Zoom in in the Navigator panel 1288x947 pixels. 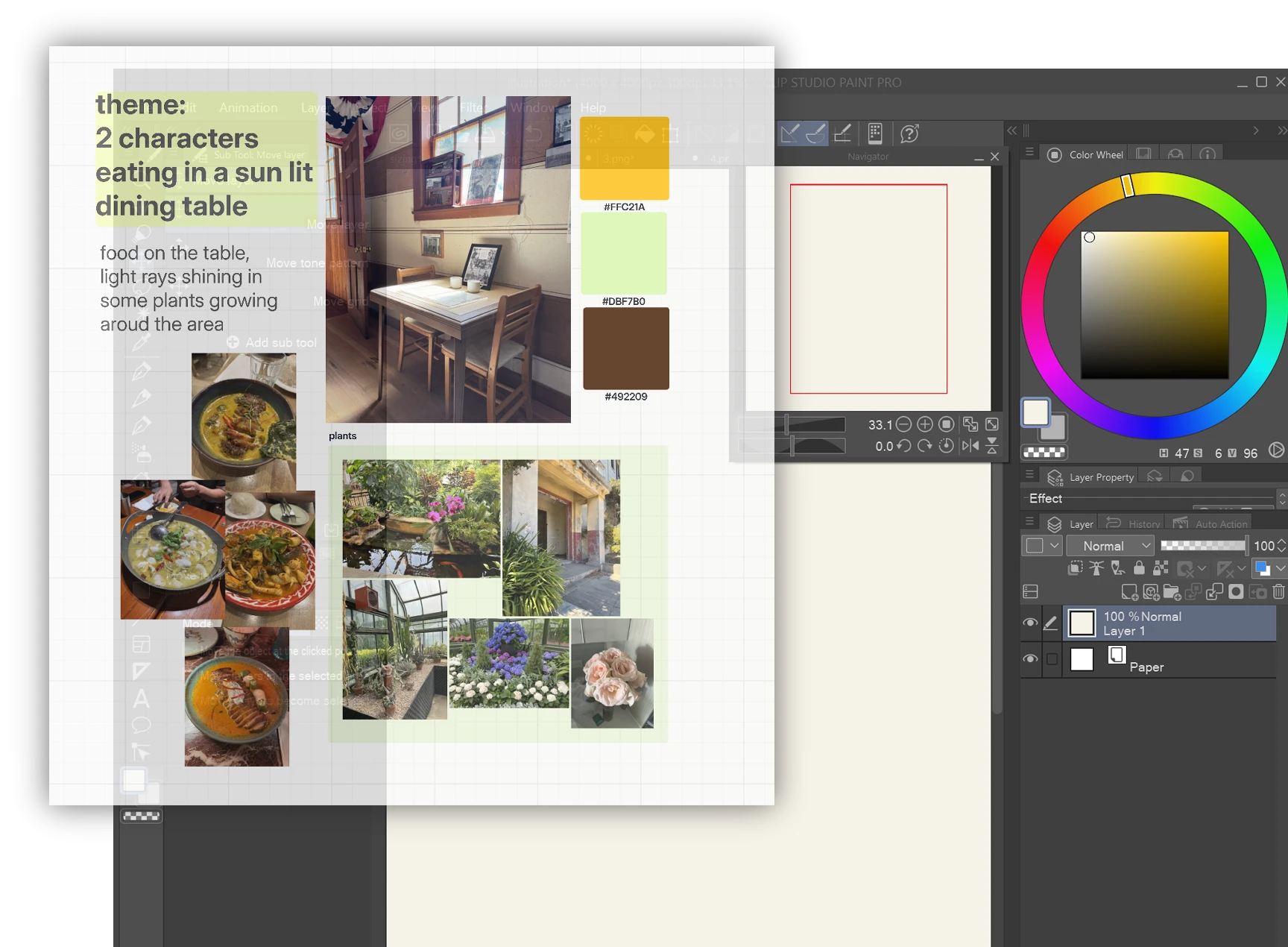[x=925, y=424]
